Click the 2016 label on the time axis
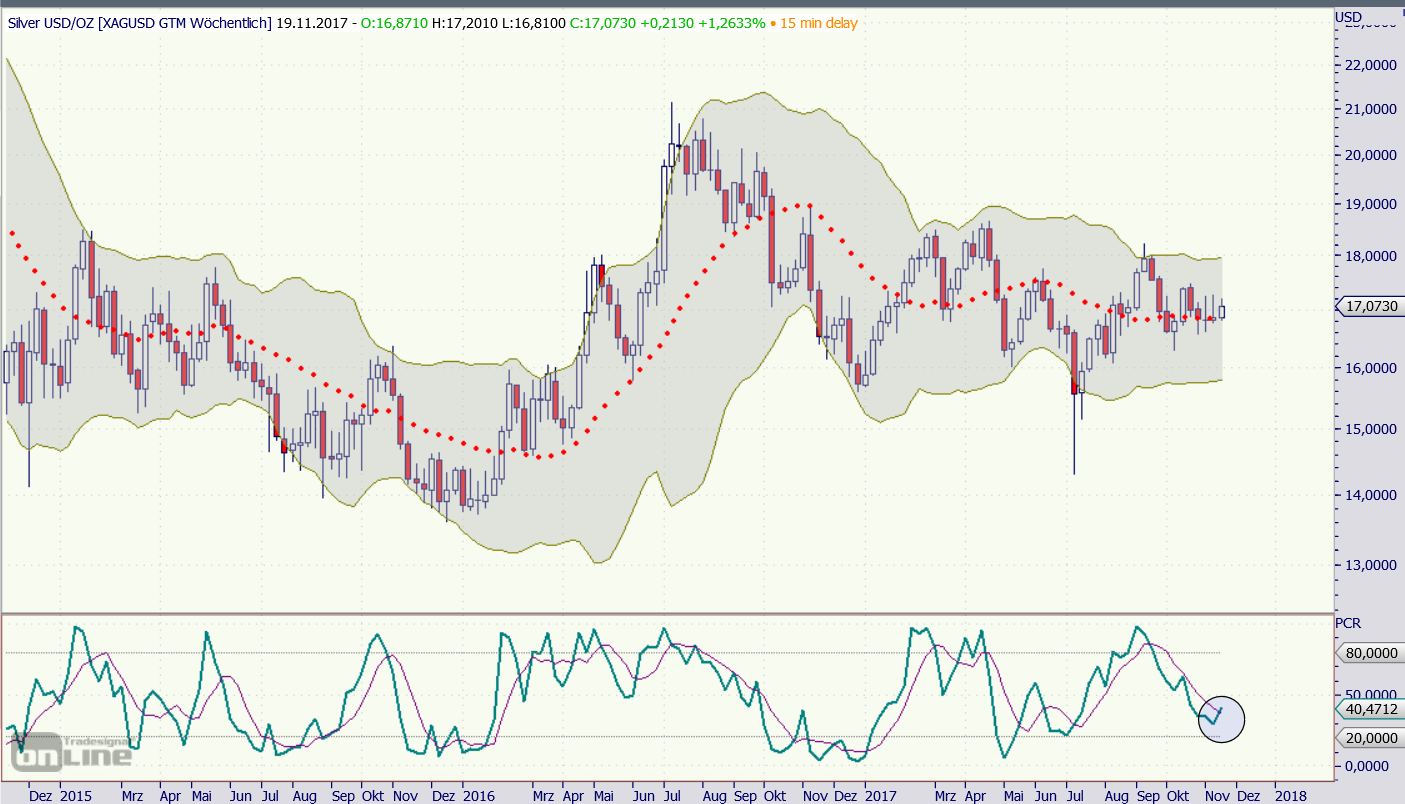The image size is (1405, 804). pos(477,796)
